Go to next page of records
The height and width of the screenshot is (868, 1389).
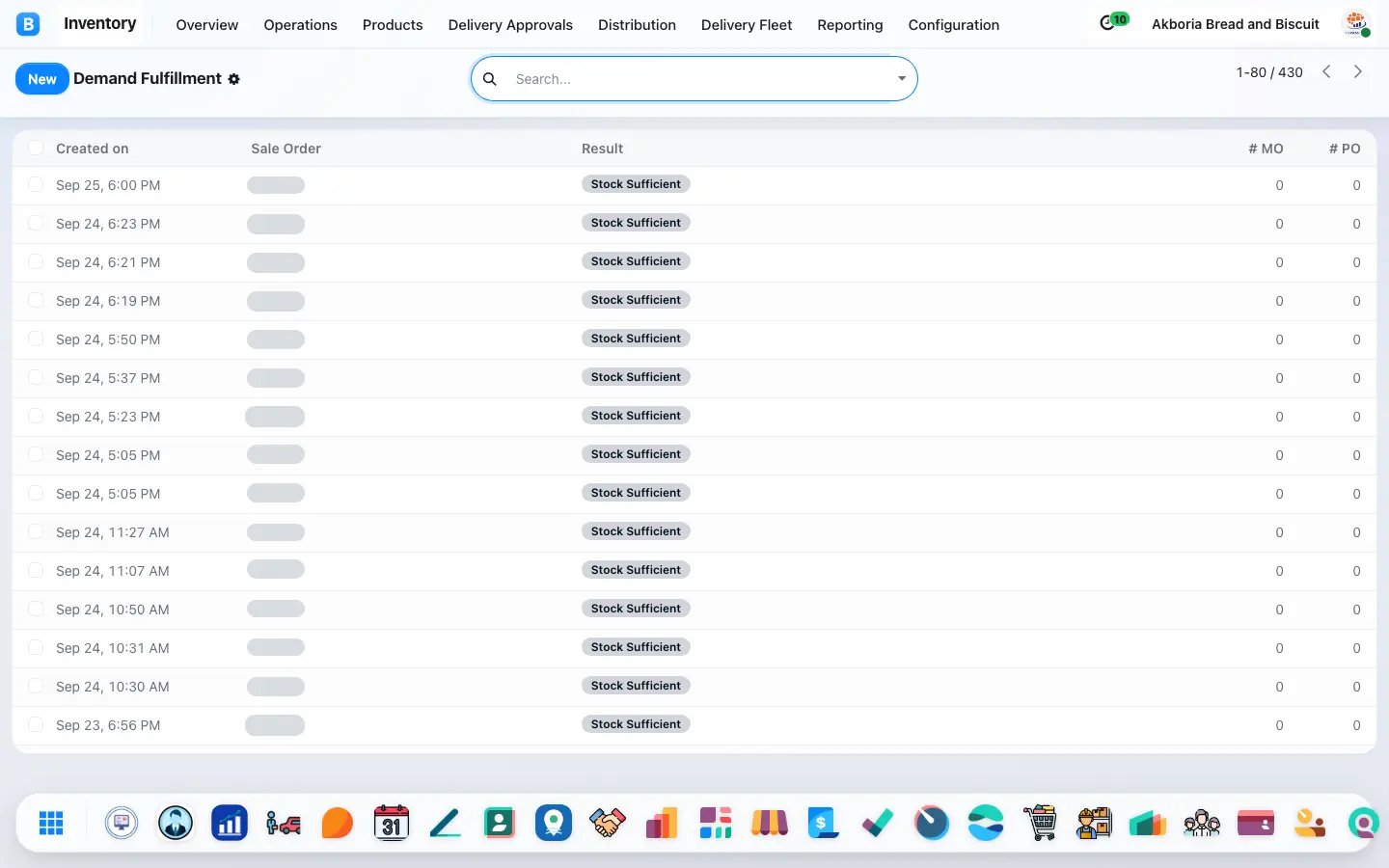(x=1358, y=71)
